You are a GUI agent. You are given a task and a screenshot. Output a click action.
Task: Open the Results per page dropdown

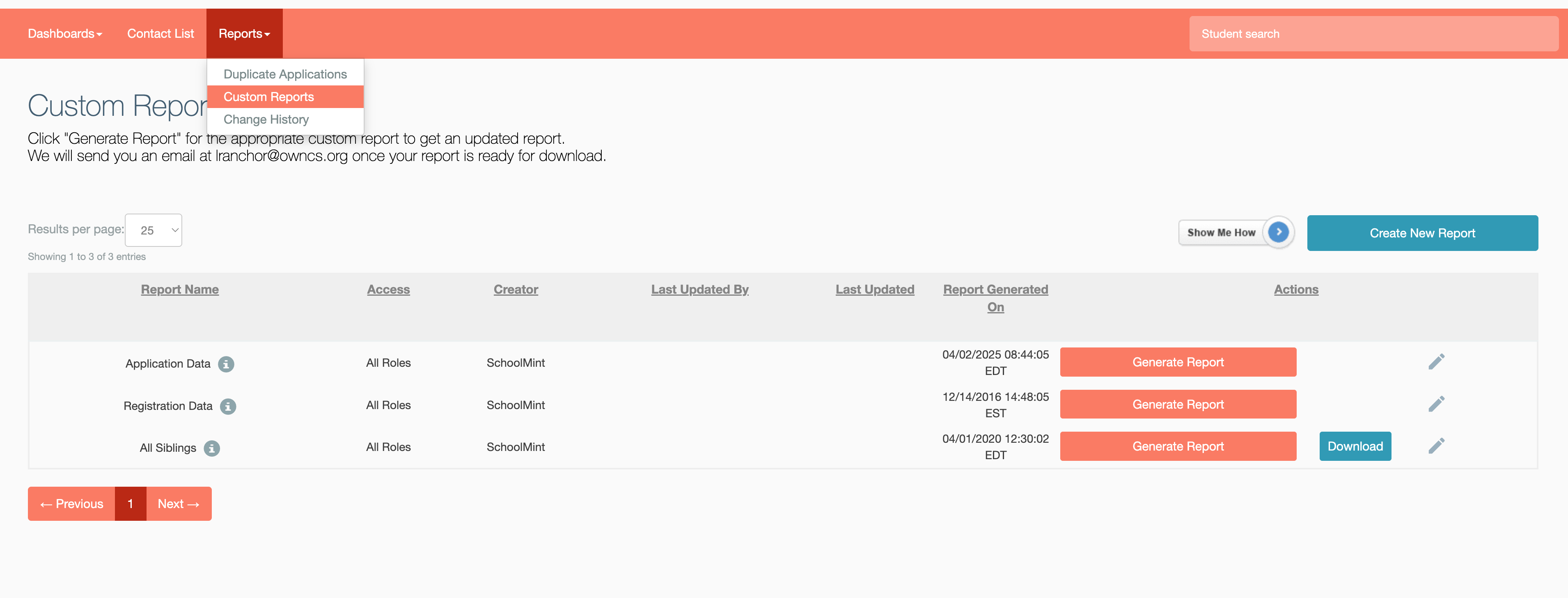tap(154, 230)
